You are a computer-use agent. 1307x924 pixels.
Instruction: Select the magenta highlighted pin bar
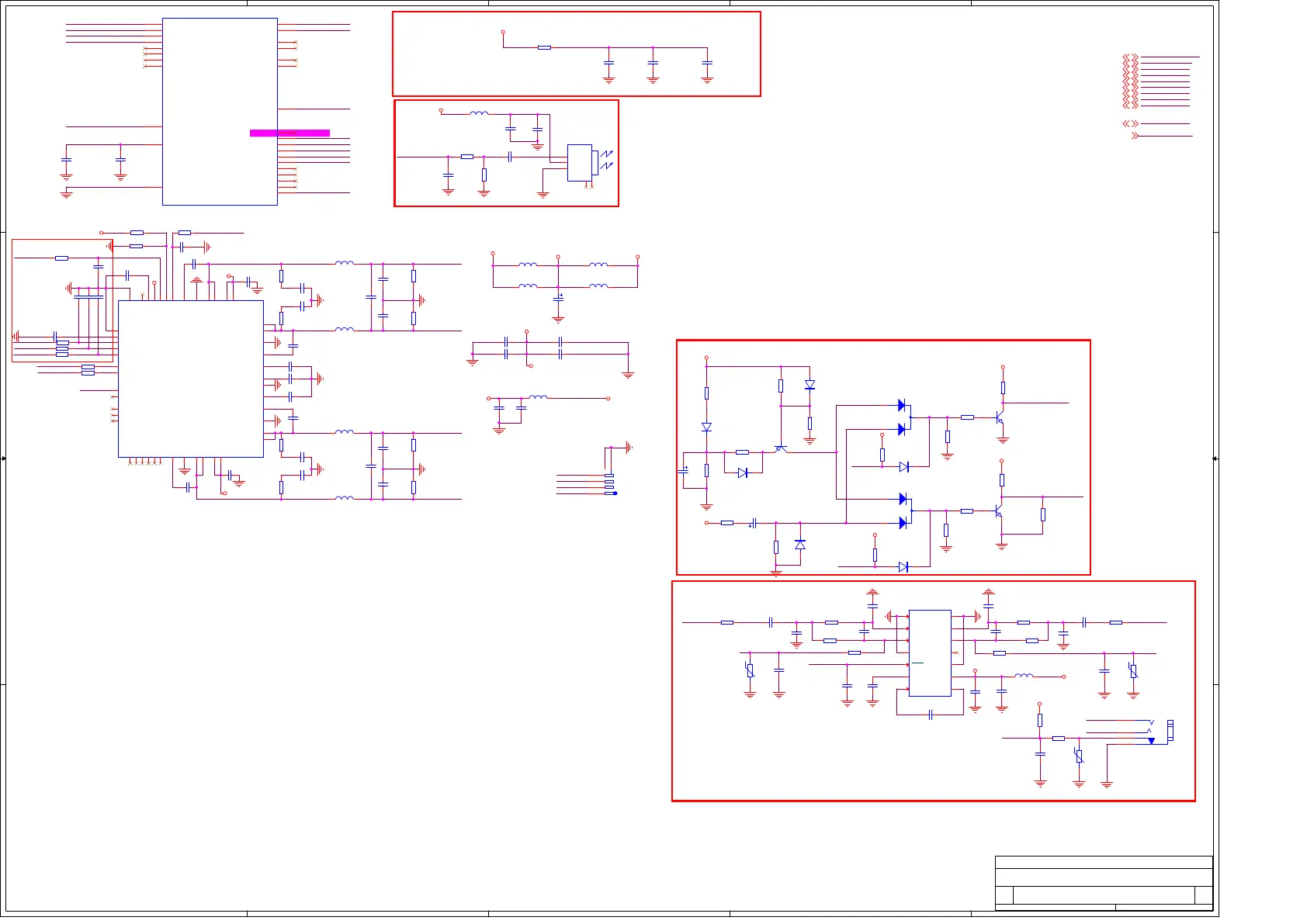point(289,133)
